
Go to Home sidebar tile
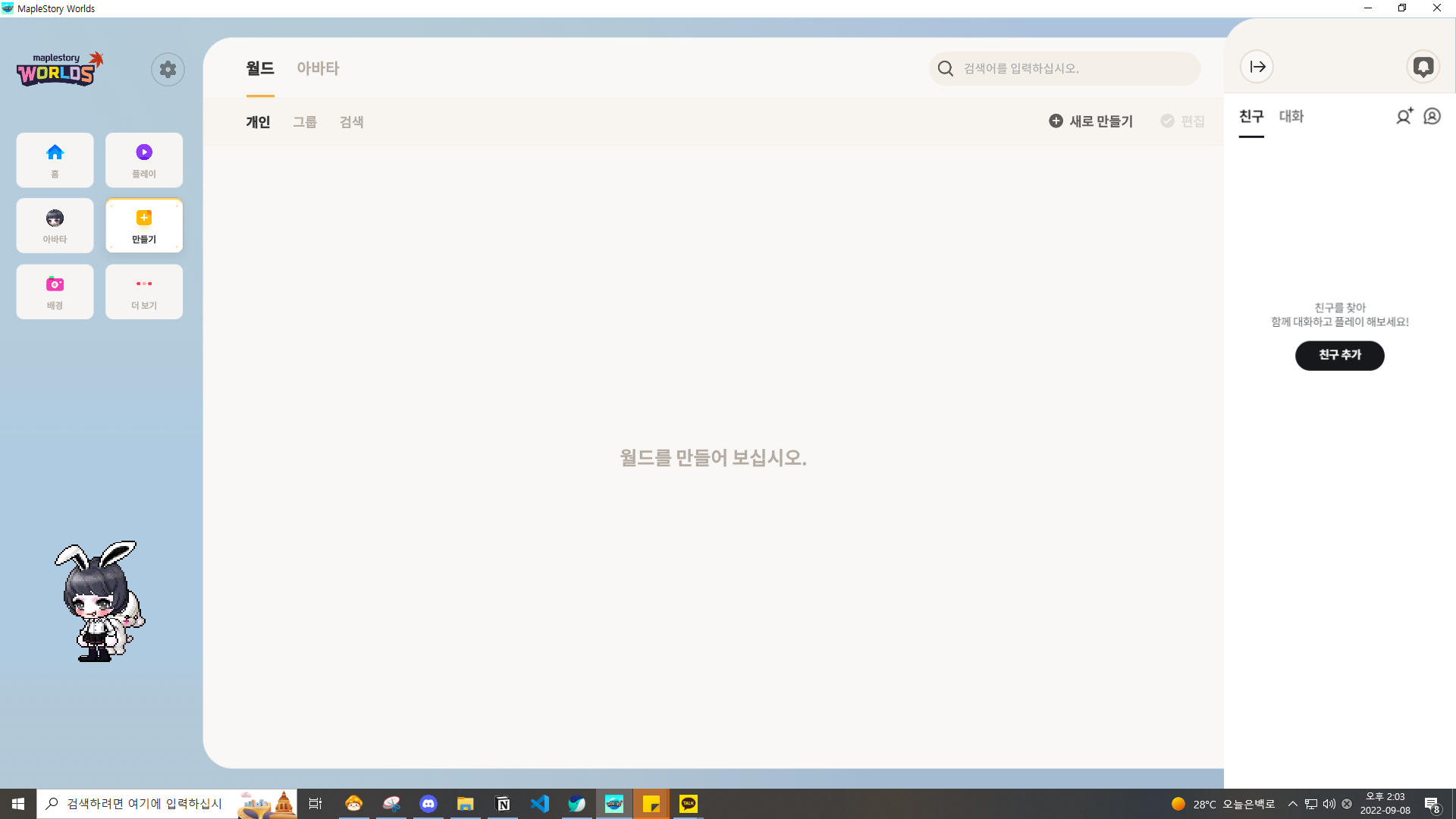[x=55, y=160]
